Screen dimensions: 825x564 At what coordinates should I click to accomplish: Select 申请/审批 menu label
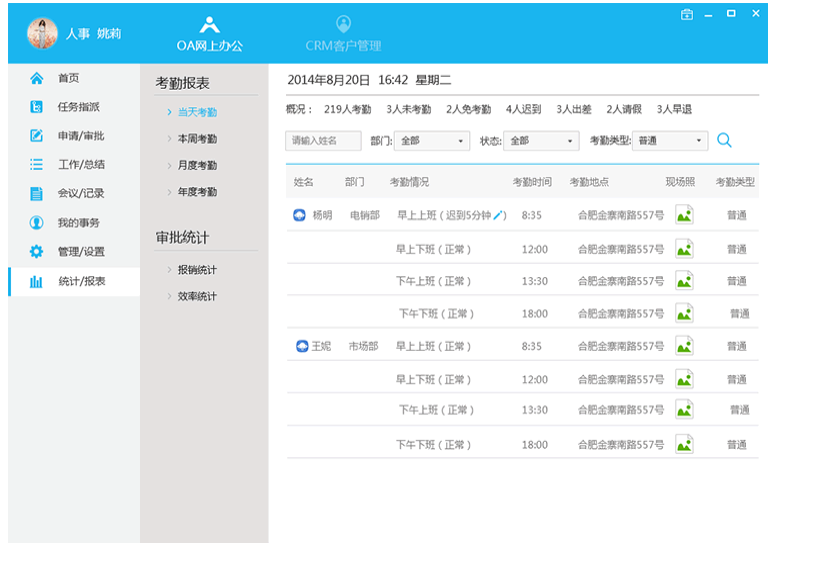tap(81, 136)
